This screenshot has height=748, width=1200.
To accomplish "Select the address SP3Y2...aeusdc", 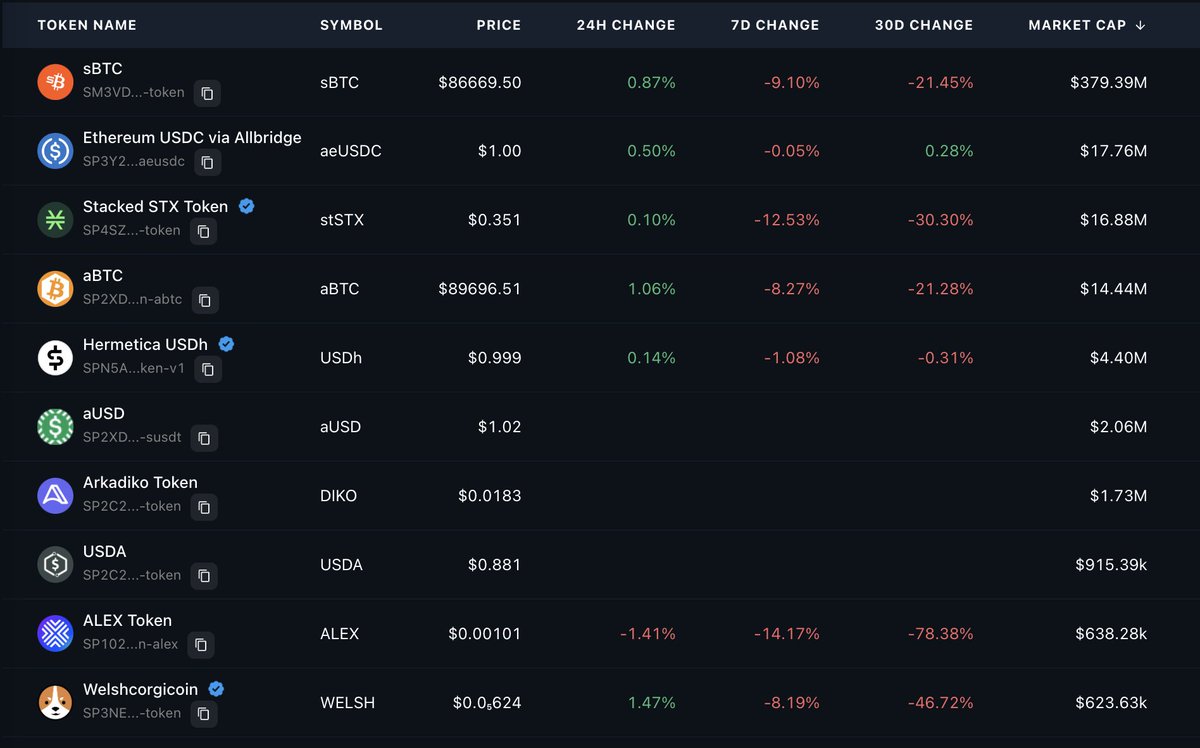I will pos(134,162).
